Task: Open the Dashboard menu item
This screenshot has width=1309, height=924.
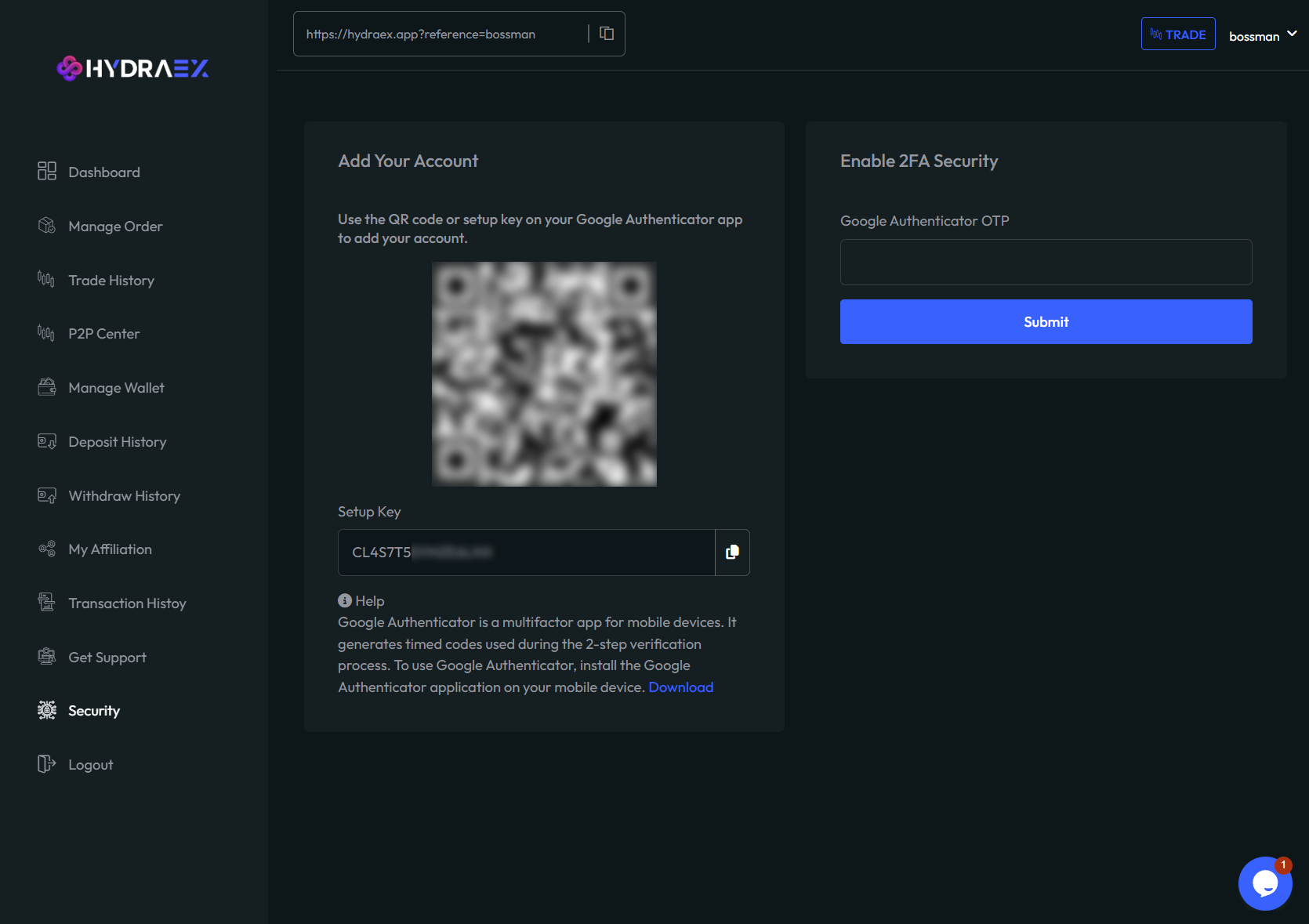Action: pos(104,172)
